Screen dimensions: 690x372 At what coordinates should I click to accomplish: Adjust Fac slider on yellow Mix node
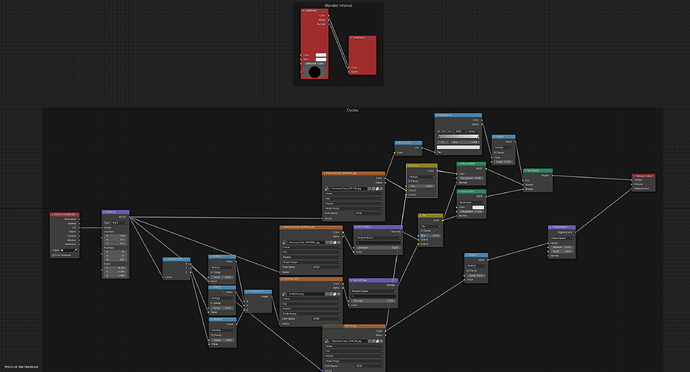[x=431, y=236]
